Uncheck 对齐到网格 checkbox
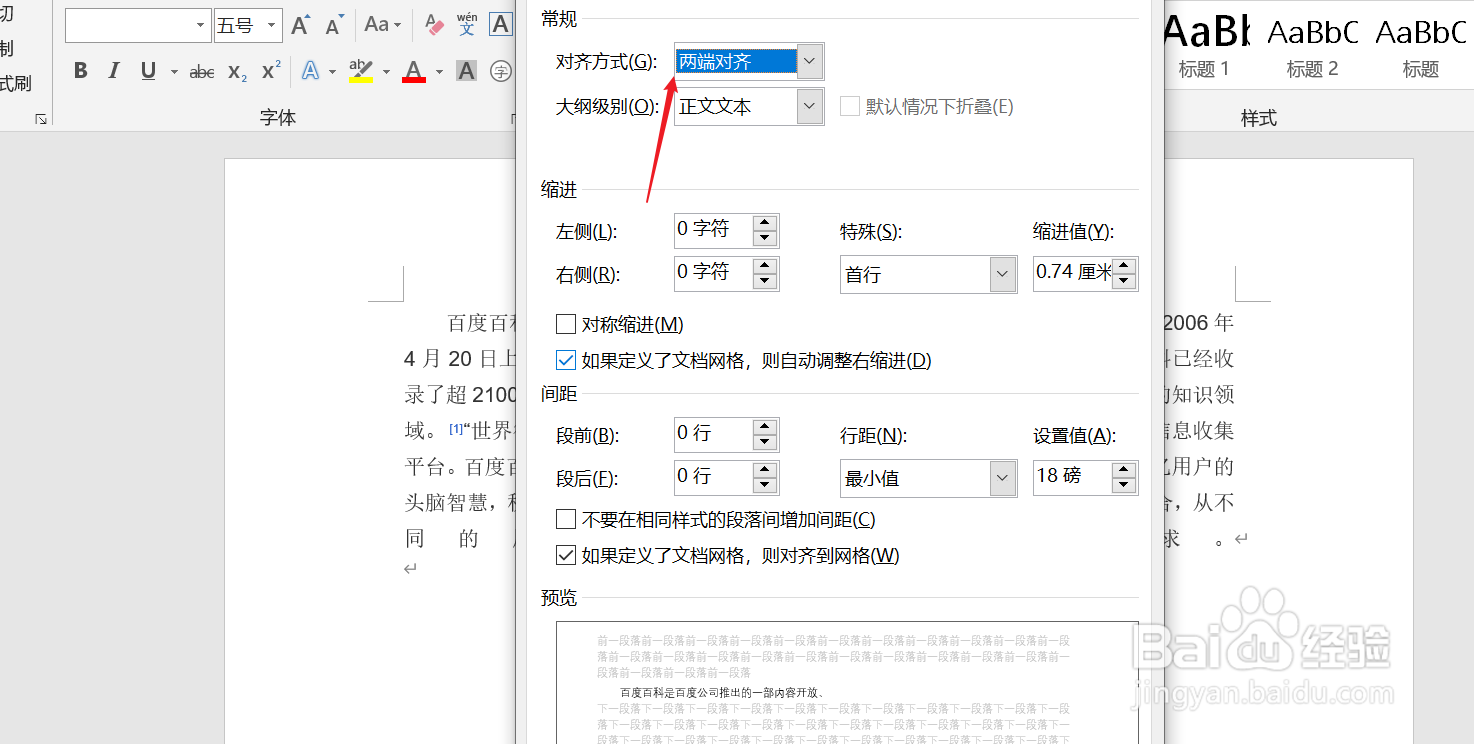 (x=566, y=555)
